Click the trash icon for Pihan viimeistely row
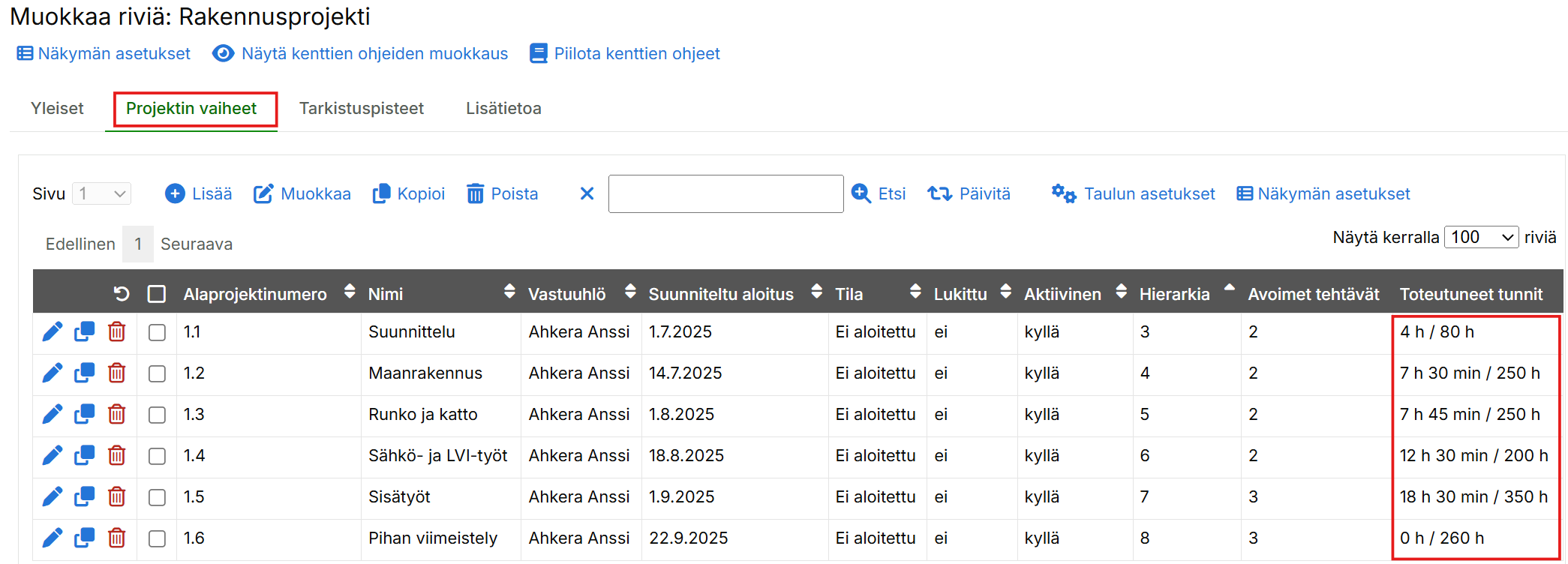Viewport: 1568px width, 564px height. [116, 538]
